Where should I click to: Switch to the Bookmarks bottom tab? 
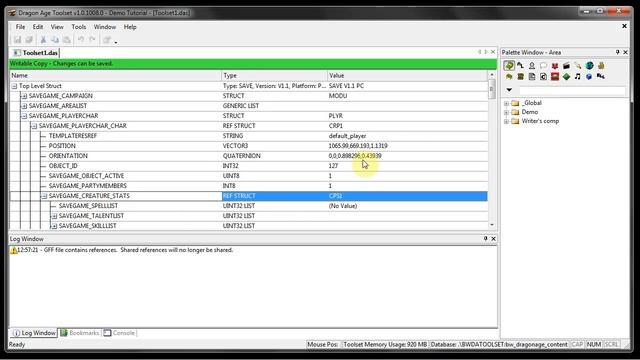pyautogui.click(x=80, y=333)
